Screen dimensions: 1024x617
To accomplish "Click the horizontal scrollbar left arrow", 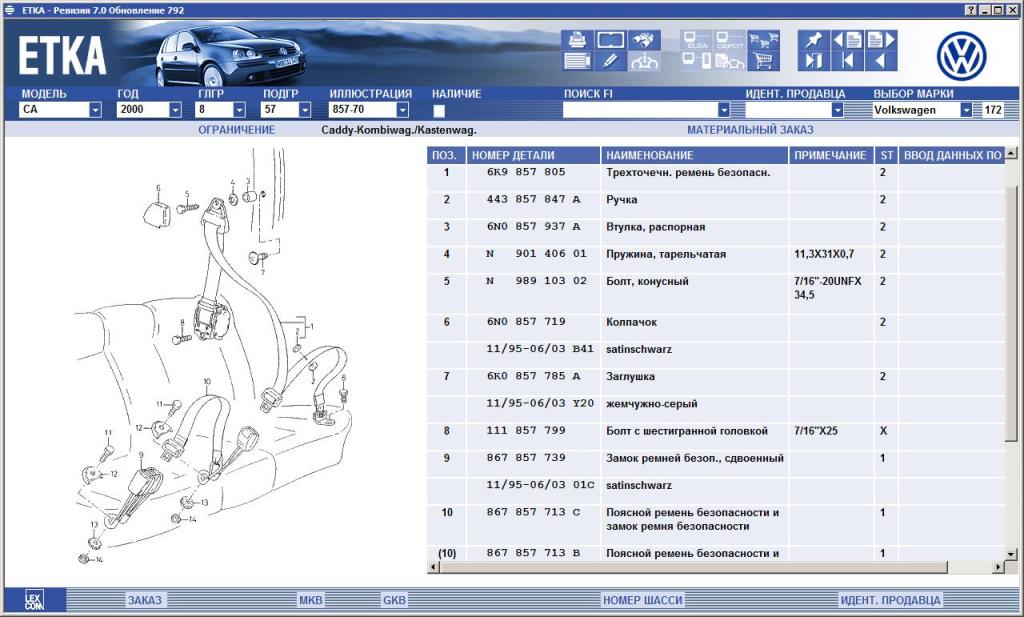I will [432, 567].
